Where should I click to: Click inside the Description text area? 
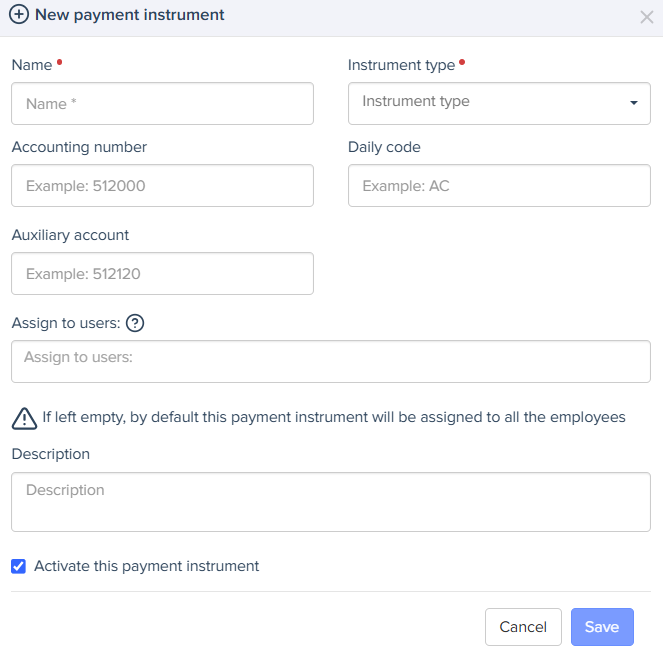pos(330,502)
